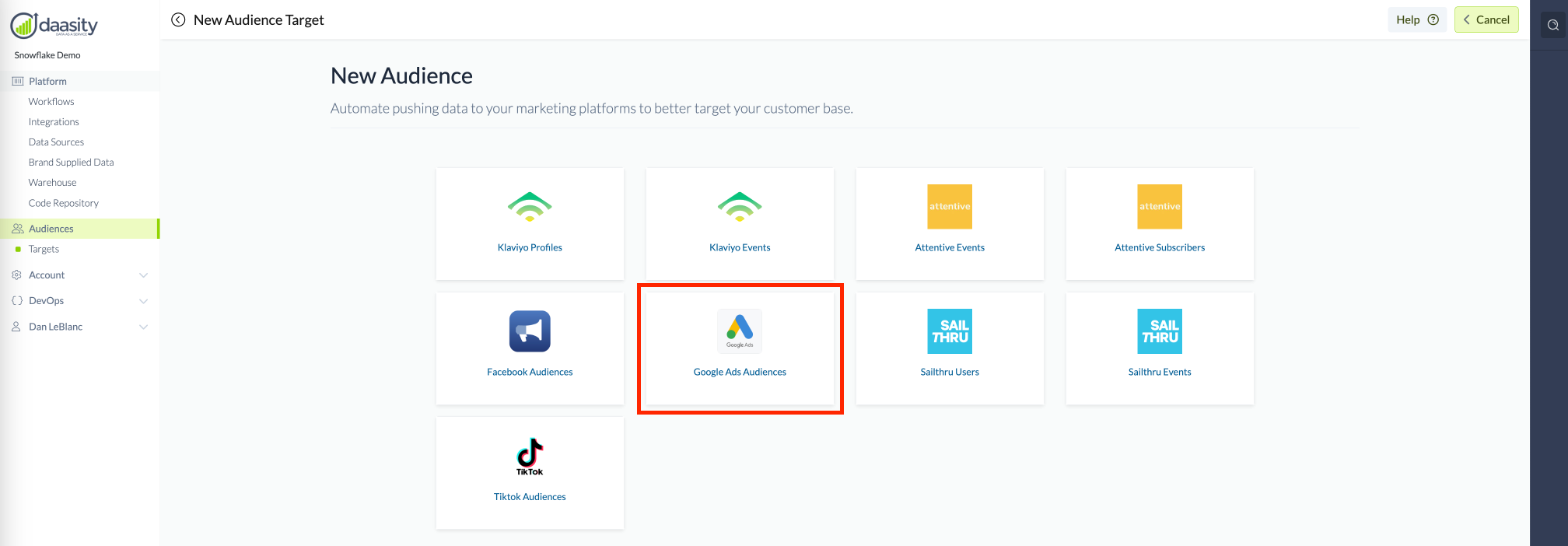Expand the DevOps menu chevron
The width and height of the screenshot is (1568, 546).
tap(143, 301)
